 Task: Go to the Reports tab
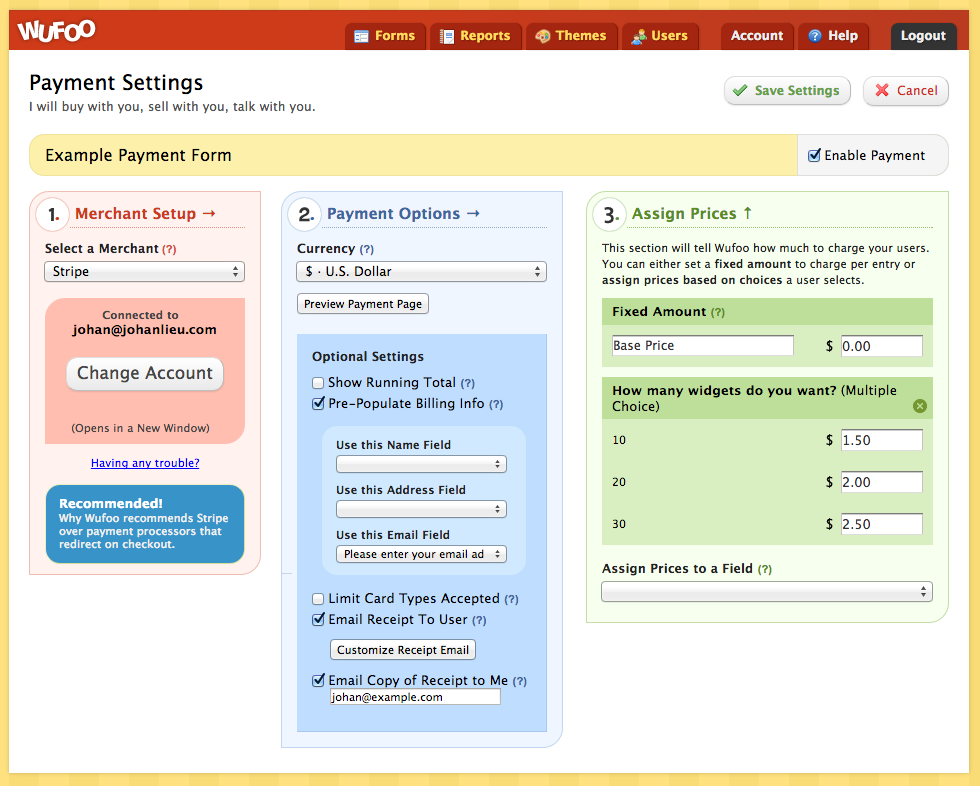pyautogui.click(x=476, y=36)
